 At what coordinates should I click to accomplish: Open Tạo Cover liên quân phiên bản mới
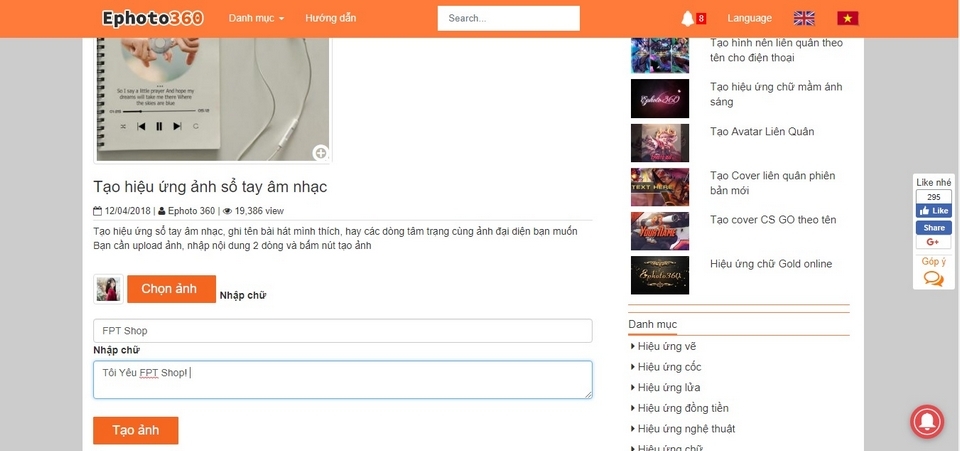773,183
